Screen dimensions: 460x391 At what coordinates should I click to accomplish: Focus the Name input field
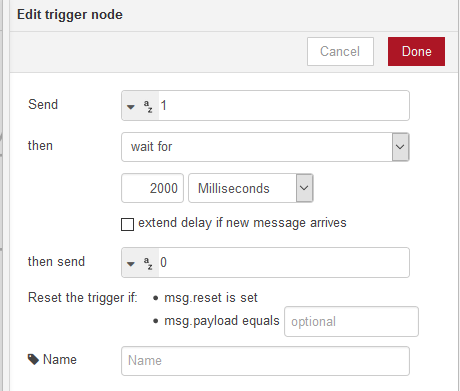[x=265, y=361]
